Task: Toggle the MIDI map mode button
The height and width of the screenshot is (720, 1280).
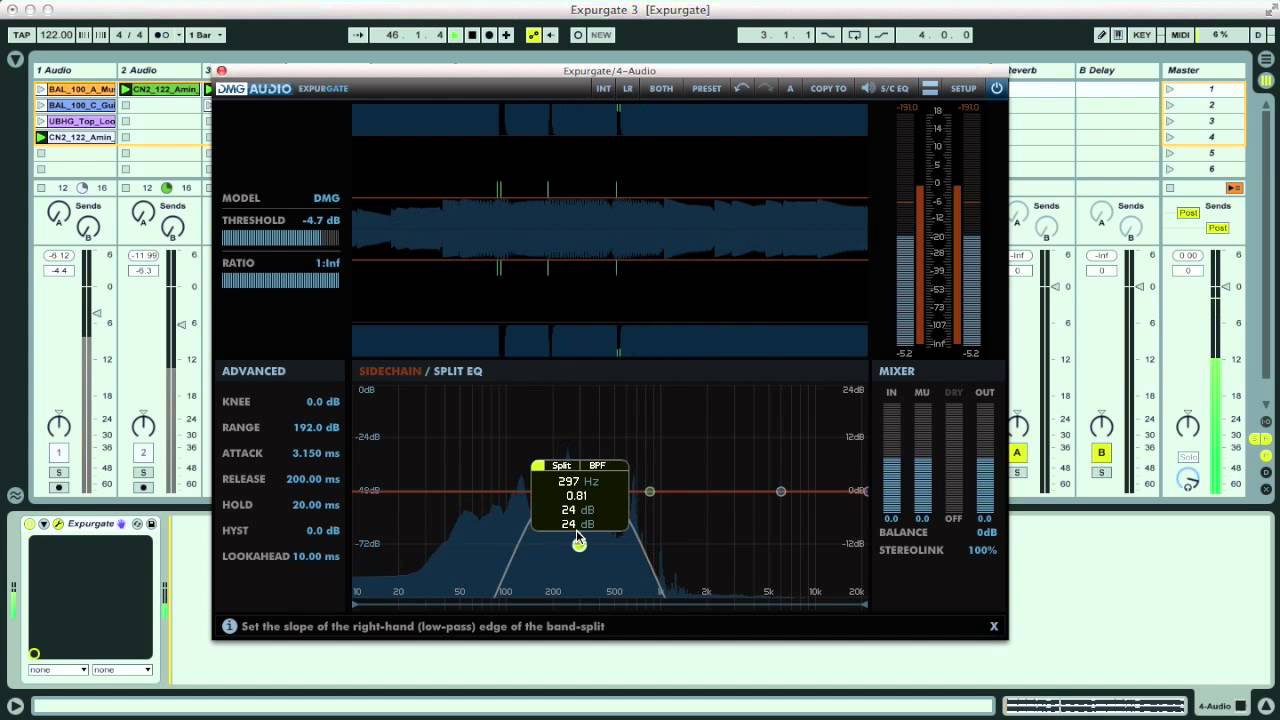Action: (1180, 35)
